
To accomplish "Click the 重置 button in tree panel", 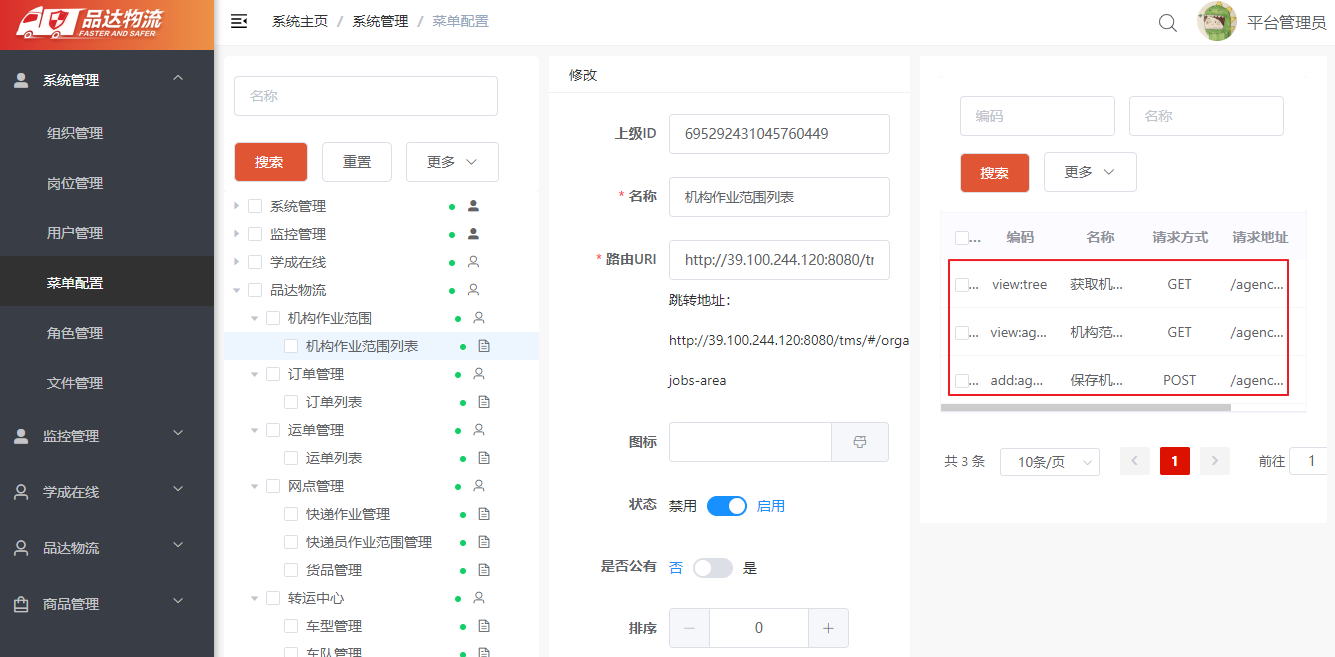I will (357, 162).
